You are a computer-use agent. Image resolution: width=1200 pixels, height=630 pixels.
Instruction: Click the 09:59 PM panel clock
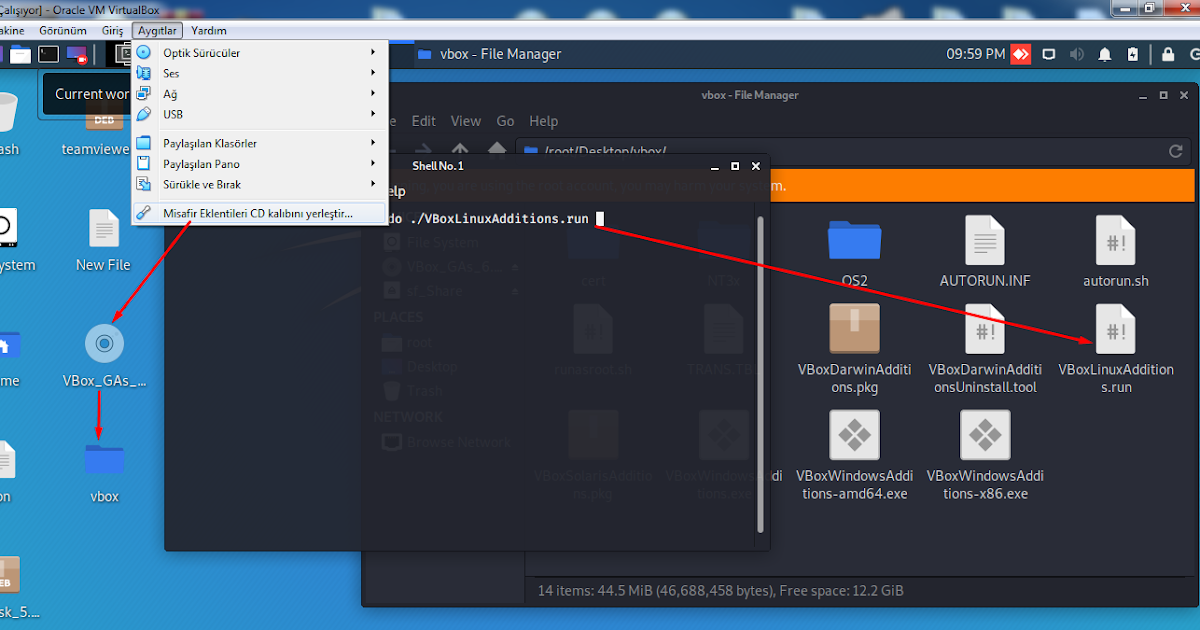point(975,54)
